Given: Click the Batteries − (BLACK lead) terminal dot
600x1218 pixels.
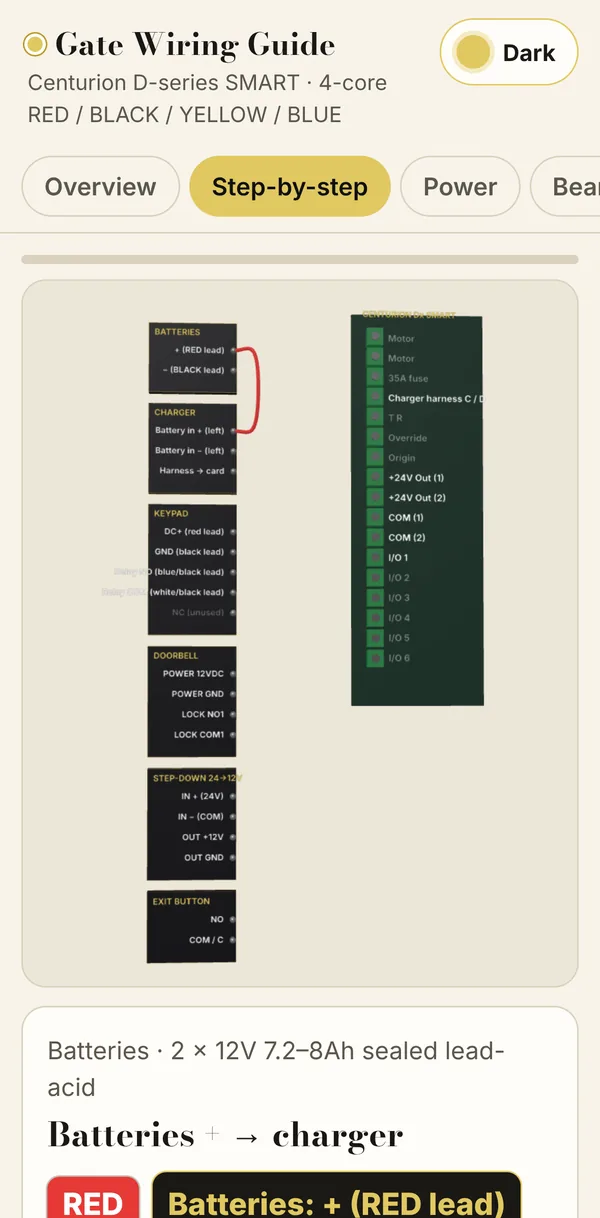Looking at the screenshot, I should [233, 370].
